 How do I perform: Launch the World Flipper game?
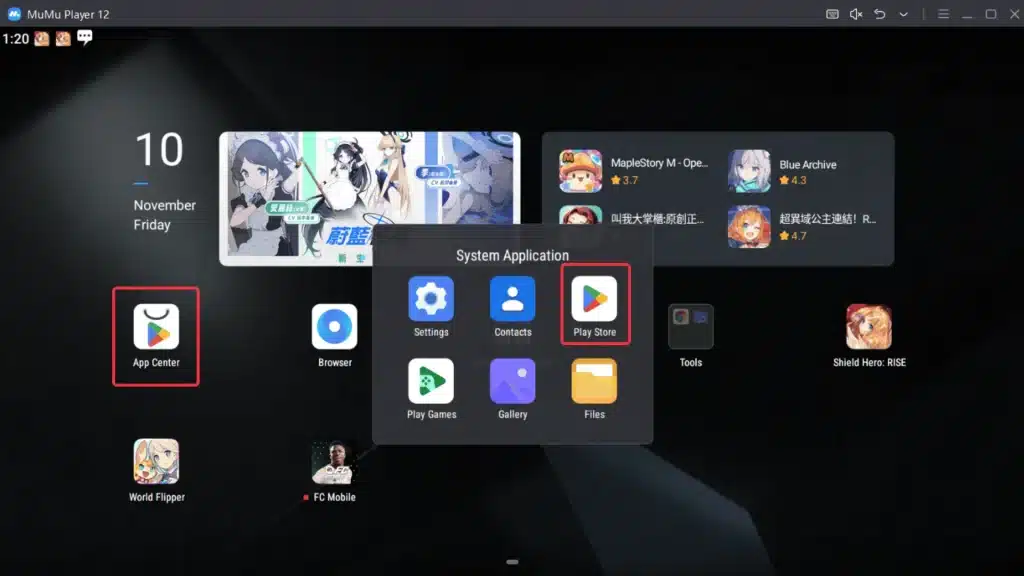tap(156, 461)
